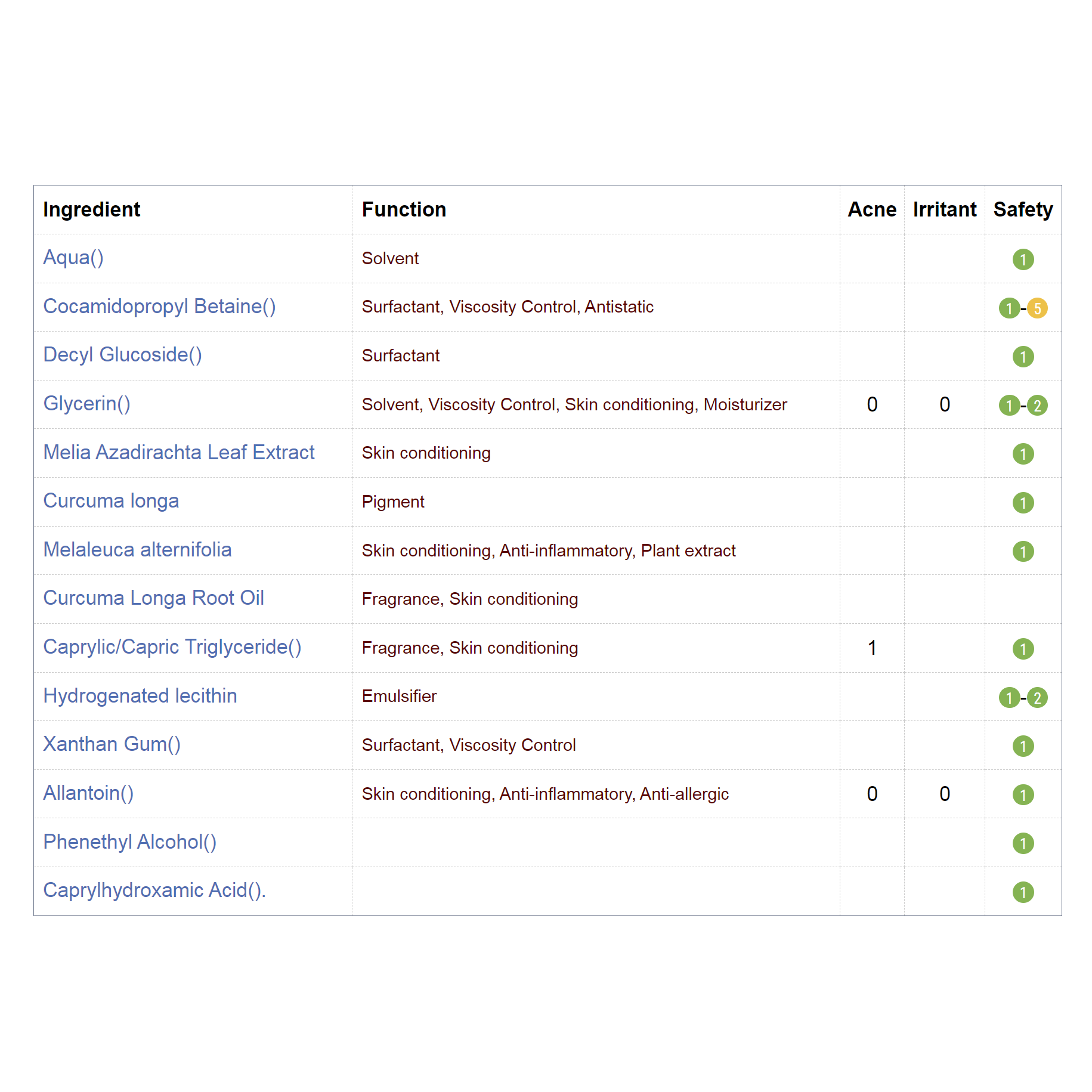The height and width of the screenshot is (1092, 1092).
Task: Click the Ingredient column header
Action: pyautogui.click(x=91, y=210)
